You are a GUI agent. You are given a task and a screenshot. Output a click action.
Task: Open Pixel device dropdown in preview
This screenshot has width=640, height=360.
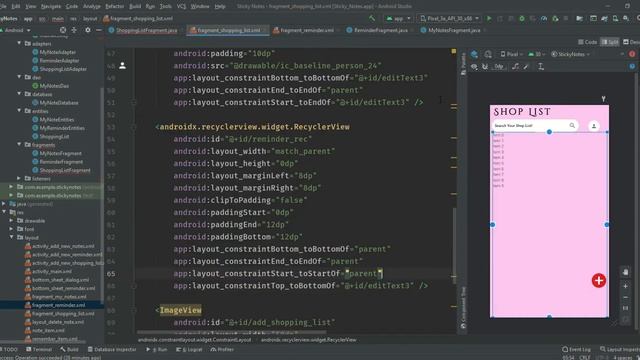[511, 54]
